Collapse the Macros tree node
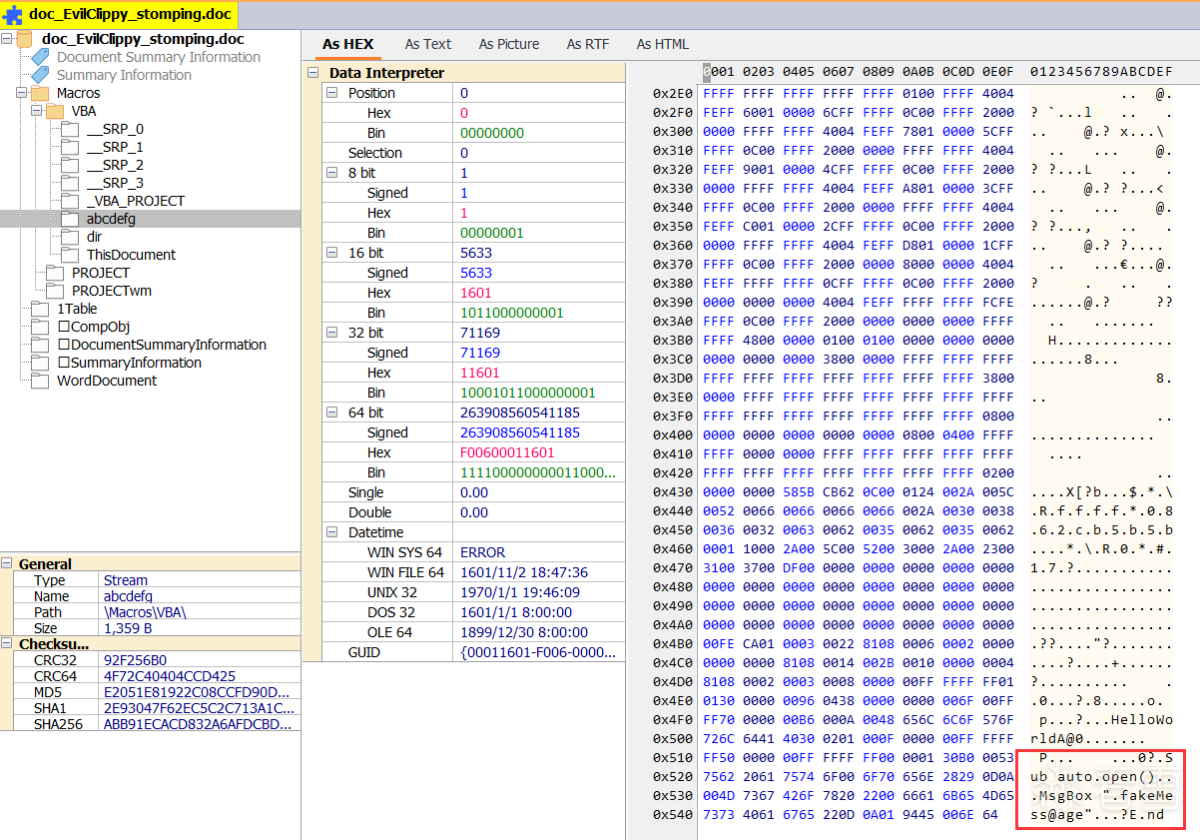1200x840 pixels. 22,93
